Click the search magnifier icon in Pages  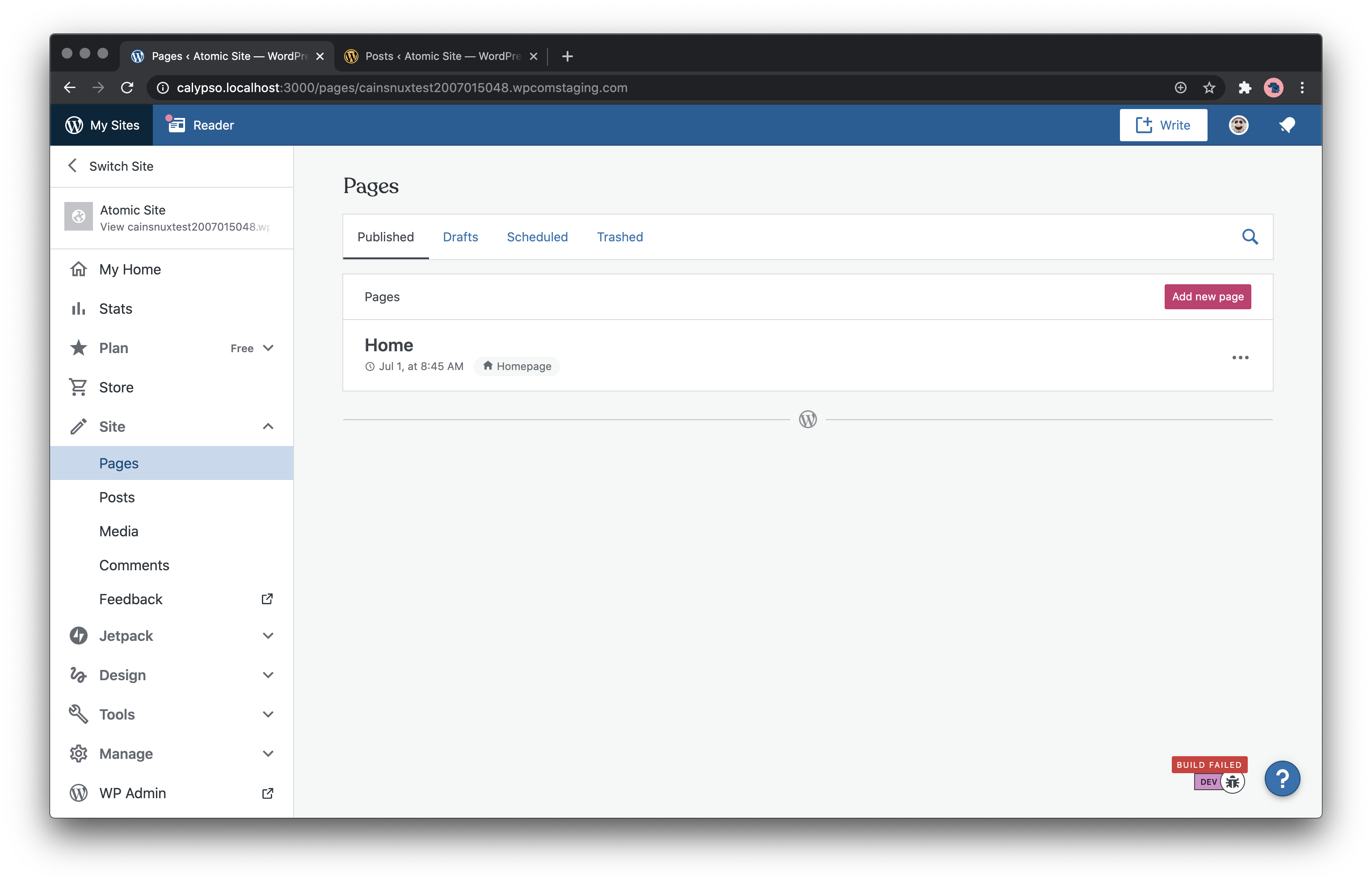[1250, 237]
